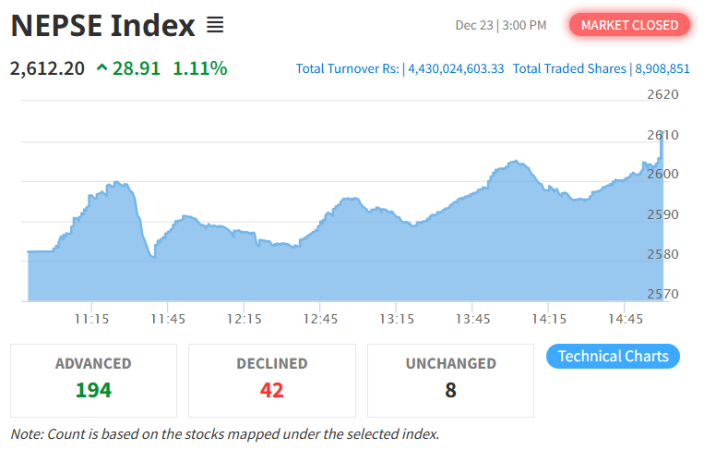
Task: Click the 1.11% percentage change
Action: click(x=200, y=69)
